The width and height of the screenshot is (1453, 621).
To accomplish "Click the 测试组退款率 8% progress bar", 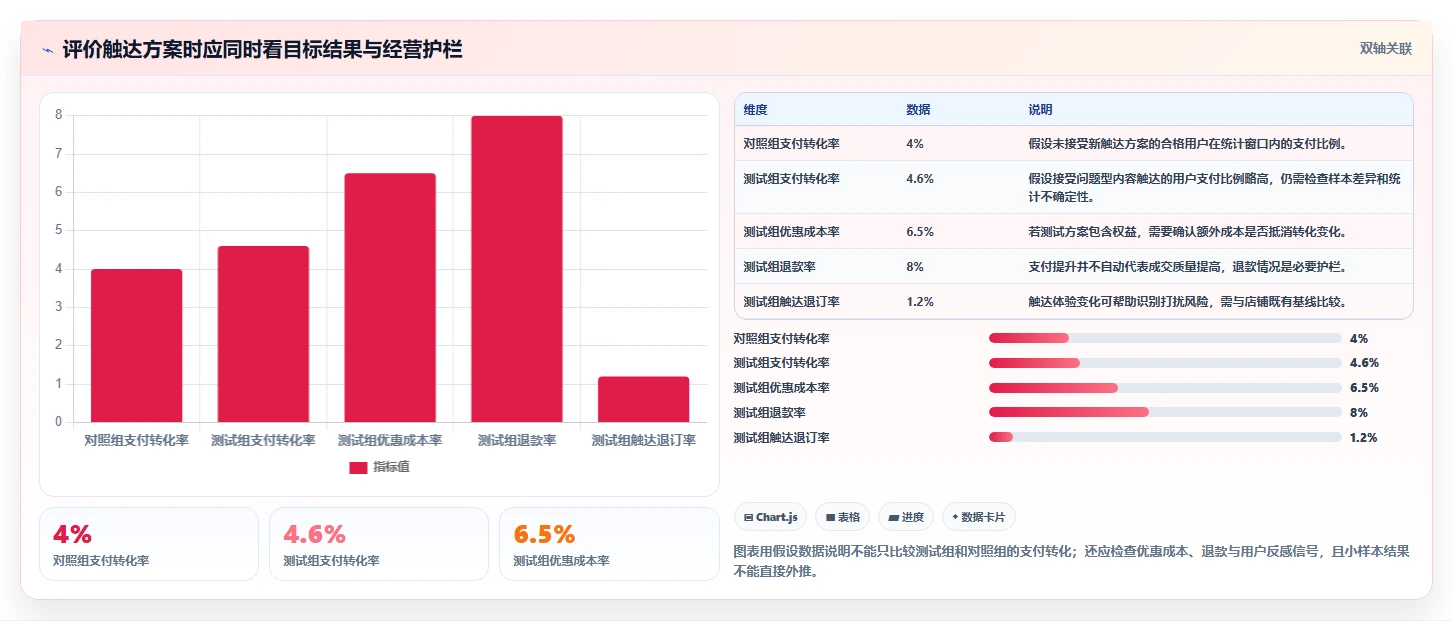I will [1165, 412].
